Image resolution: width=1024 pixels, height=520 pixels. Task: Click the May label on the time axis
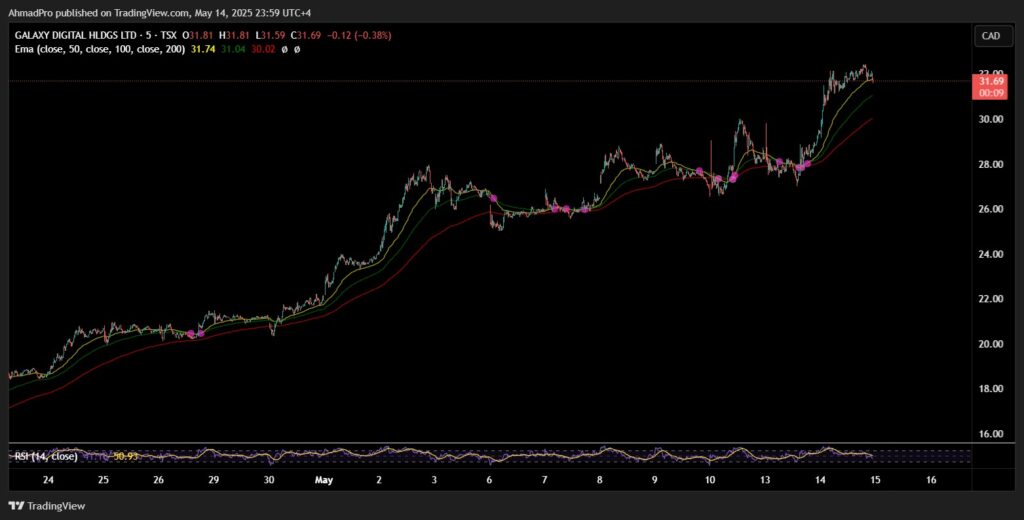(x=324, y=480)
